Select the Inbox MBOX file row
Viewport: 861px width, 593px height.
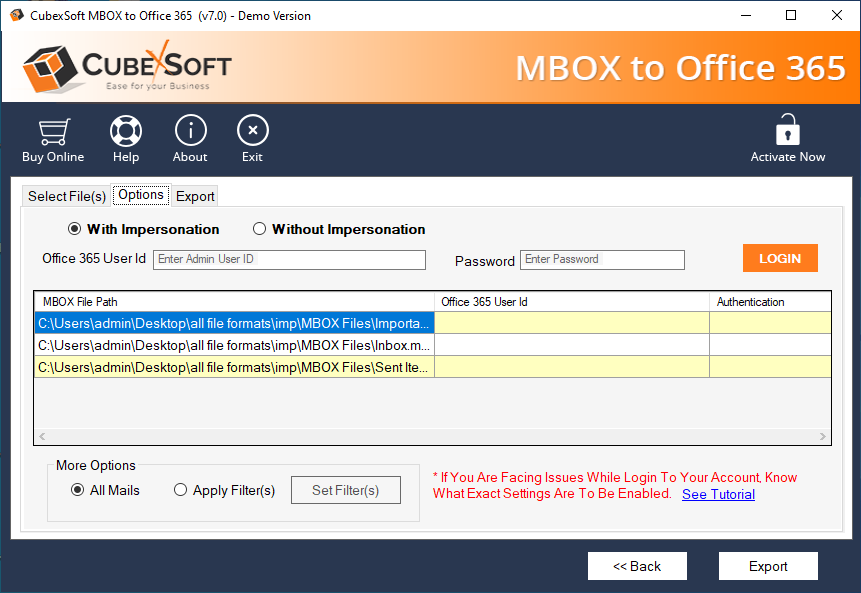pyautogui.click(x=235, y=345)
